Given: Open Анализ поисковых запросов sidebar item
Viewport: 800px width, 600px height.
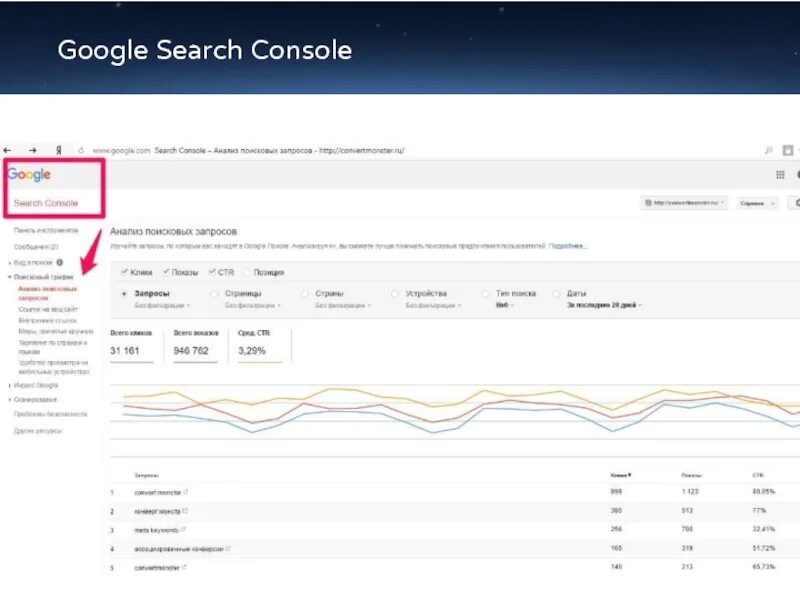Looking at the screenshot, I should coord(47,293).
